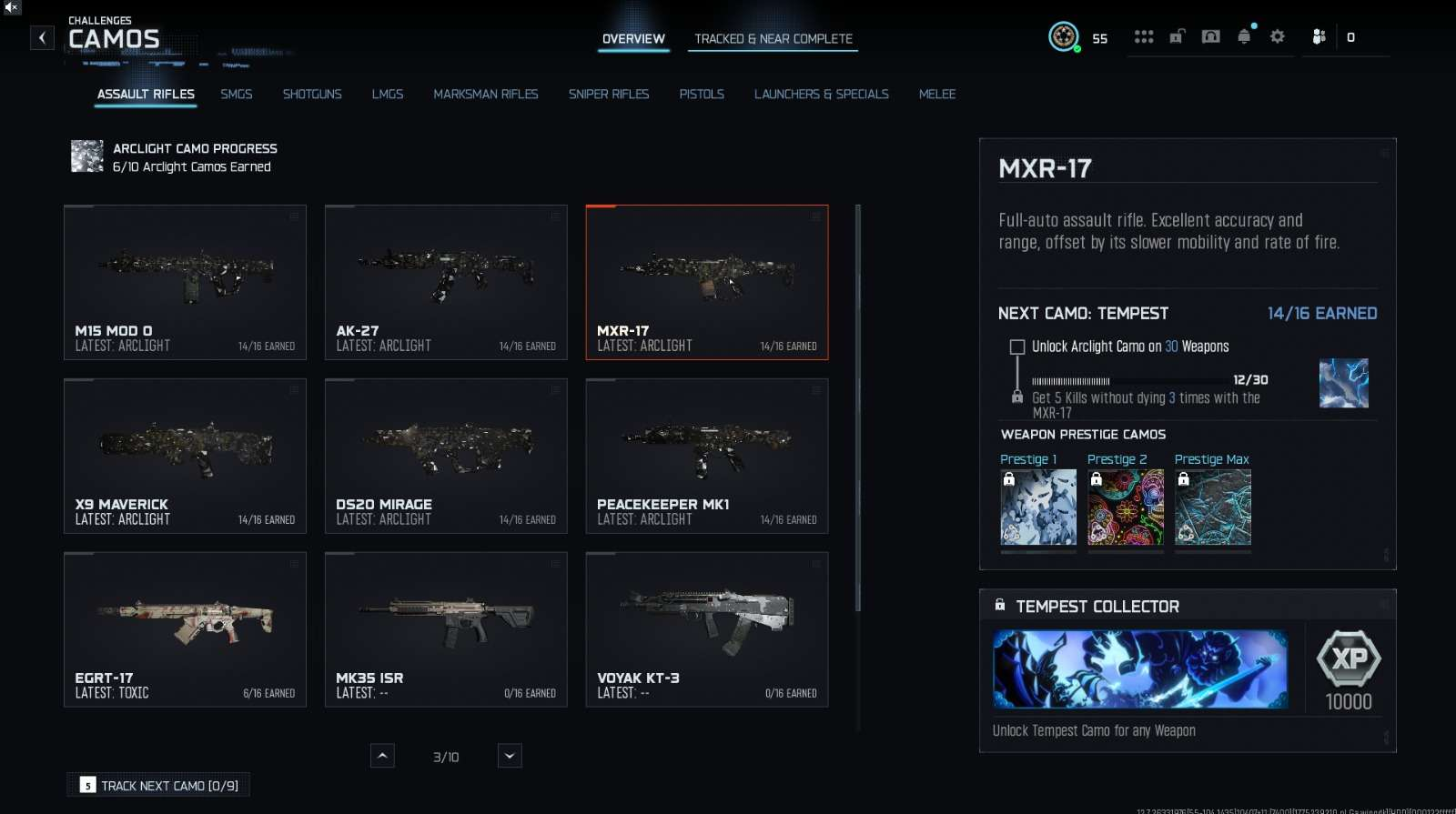
Task: Open the grid menu icon
Action: [1144, 36]
